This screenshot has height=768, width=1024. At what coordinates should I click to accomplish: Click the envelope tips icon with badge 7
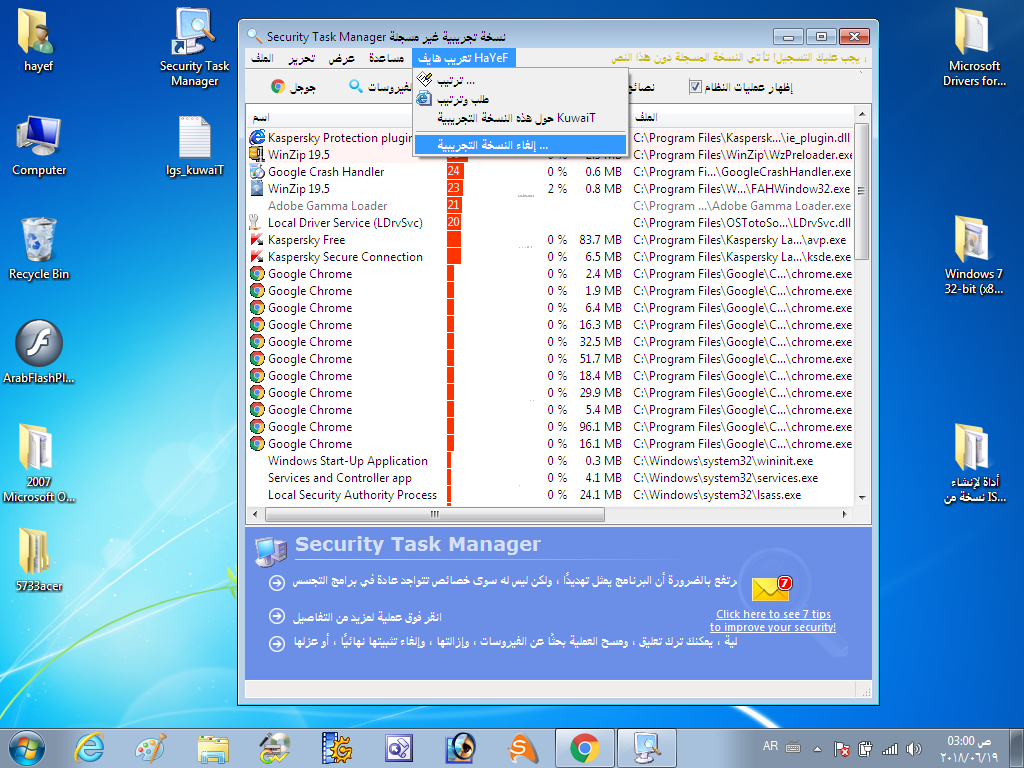pyautogui.click(x=771, y=589)
